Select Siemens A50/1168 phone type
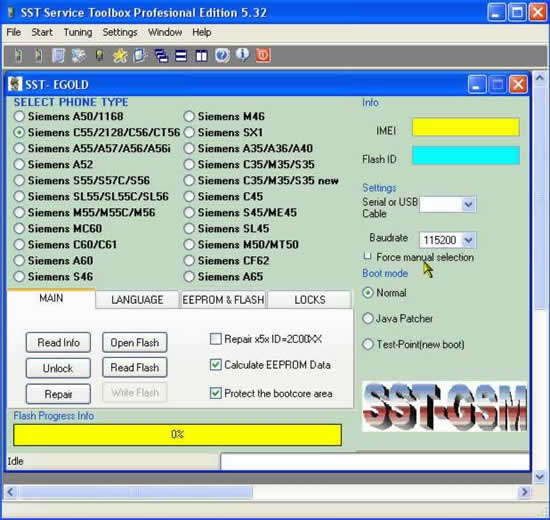 [x=19, y=116]
